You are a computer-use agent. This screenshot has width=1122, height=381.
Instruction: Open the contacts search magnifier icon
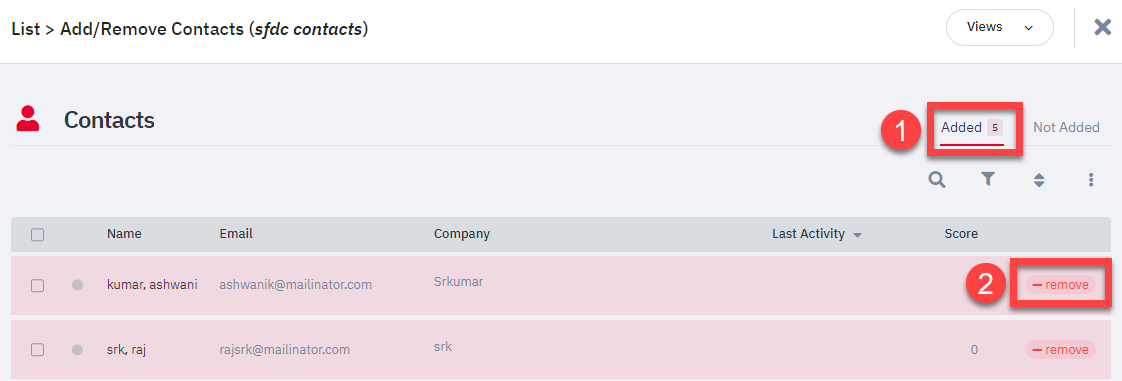[937, 180]
